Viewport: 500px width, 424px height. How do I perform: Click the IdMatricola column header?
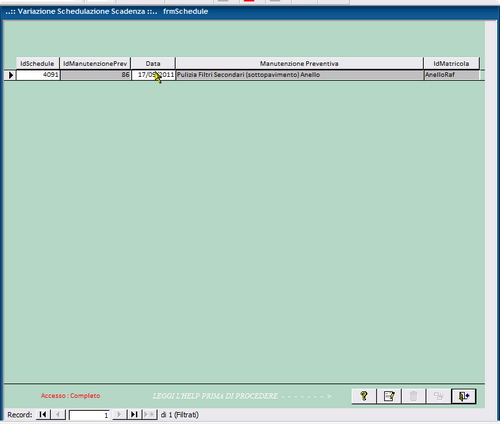point(451,63)
